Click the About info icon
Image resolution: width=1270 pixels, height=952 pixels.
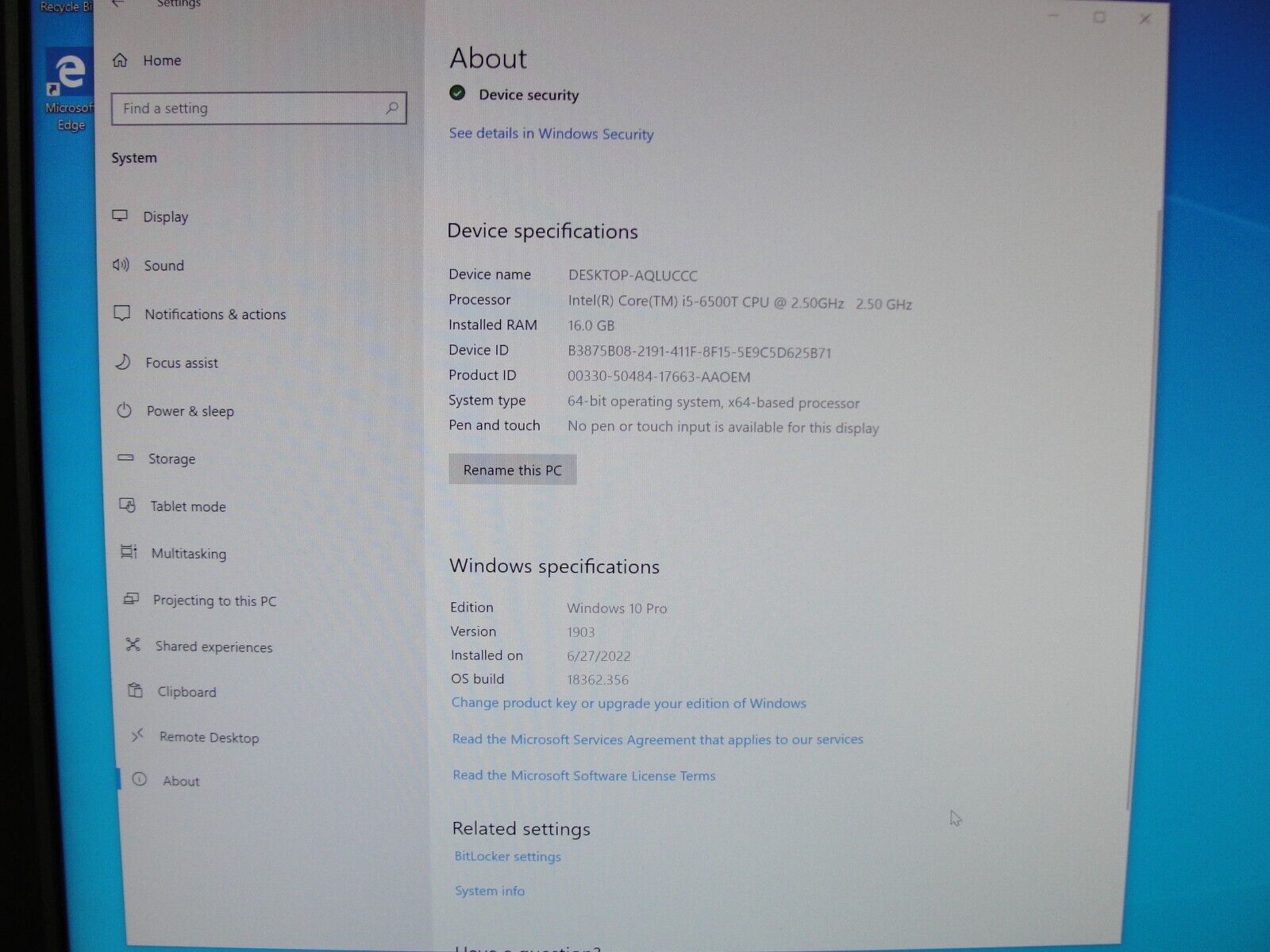(140, 780)
